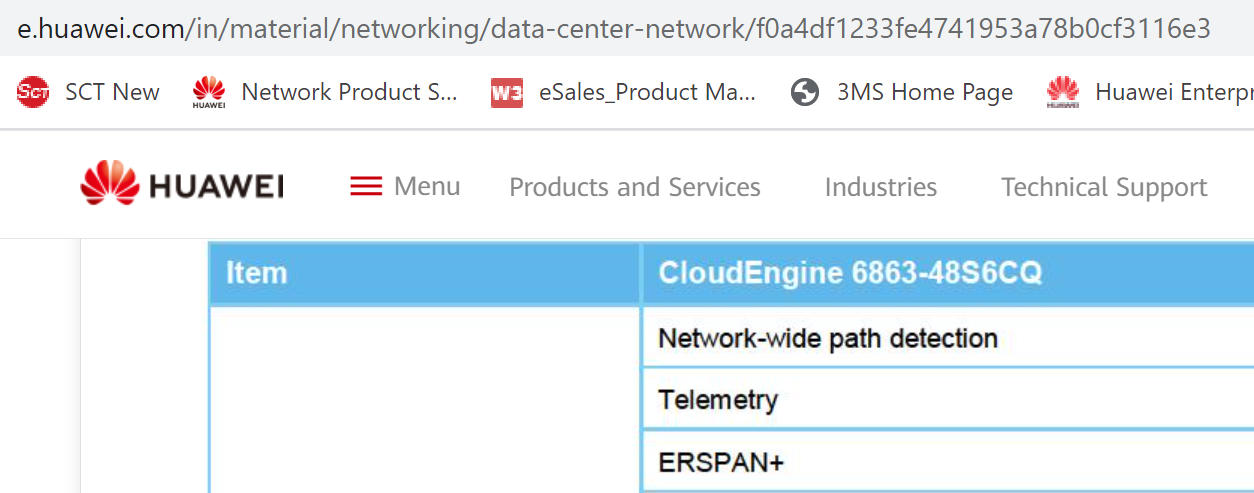Image resolution: width=1254 pixels, height=493 pixels.
Task: Click the 'Menu' text label
Action: (x=427, y=186)
